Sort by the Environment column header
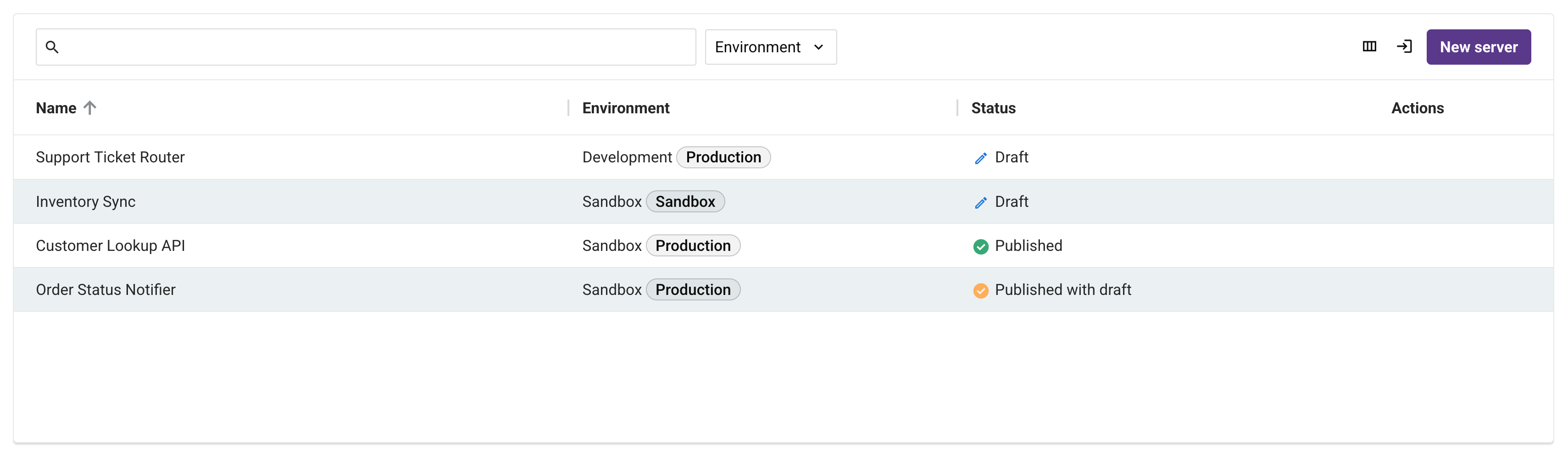Viewport: 1568px width, 455px height. click(625, 108)
